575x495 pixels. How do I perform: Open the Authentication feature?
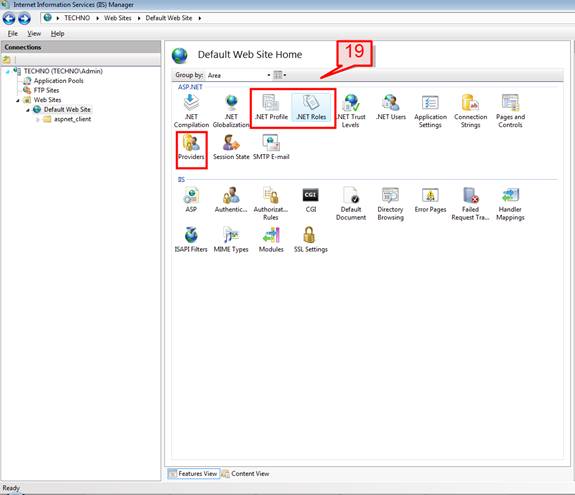point(231,200)
